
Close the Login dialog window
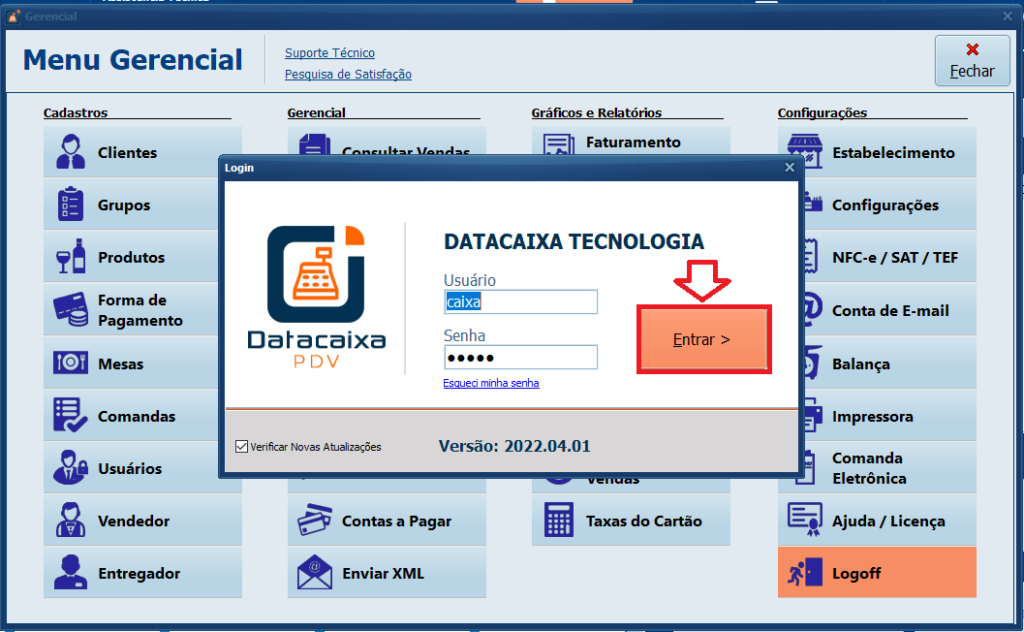pos(789,168)
